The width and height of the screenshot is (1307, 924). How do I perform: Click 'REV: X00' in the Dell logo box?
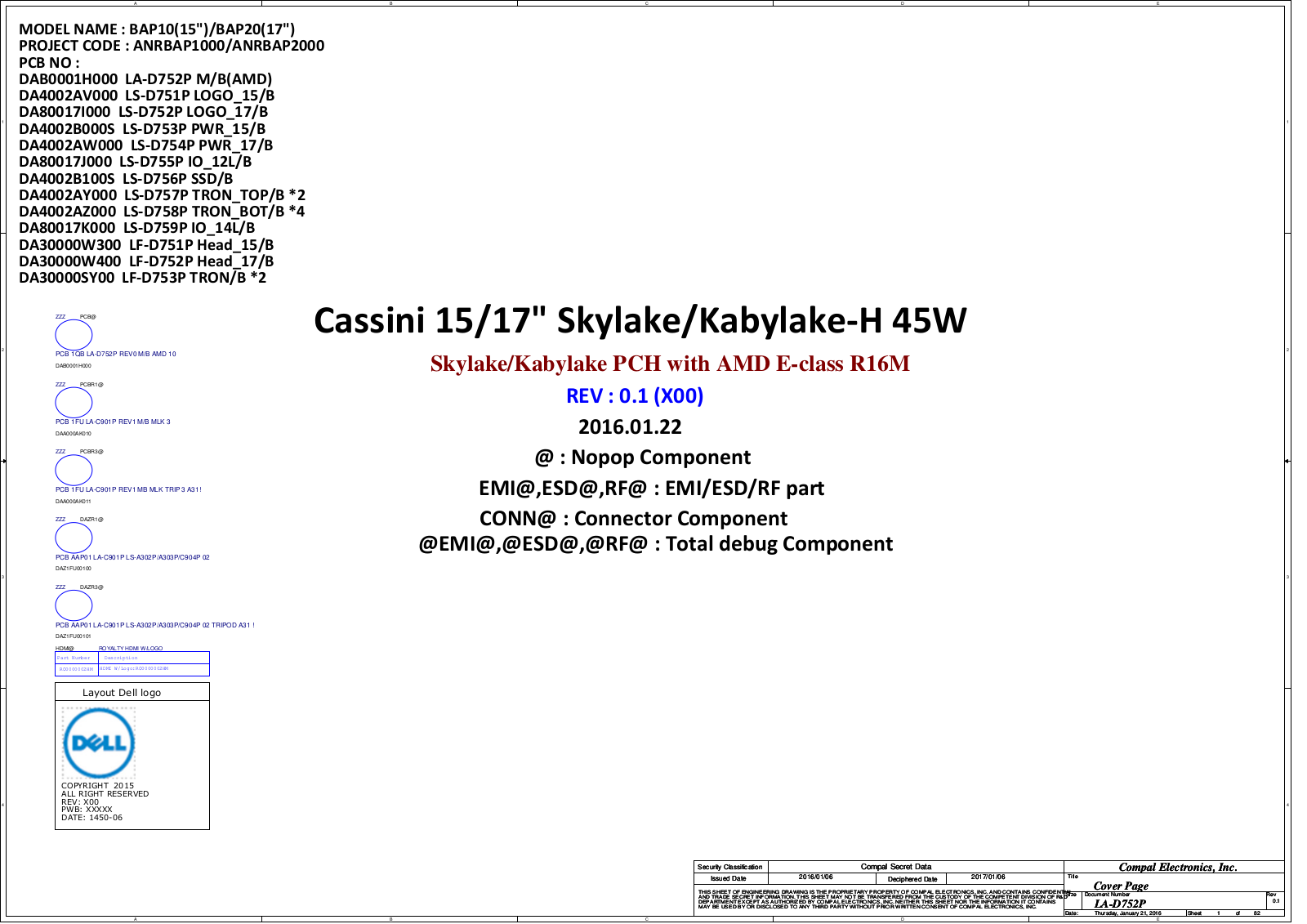[x=80, y=802]
